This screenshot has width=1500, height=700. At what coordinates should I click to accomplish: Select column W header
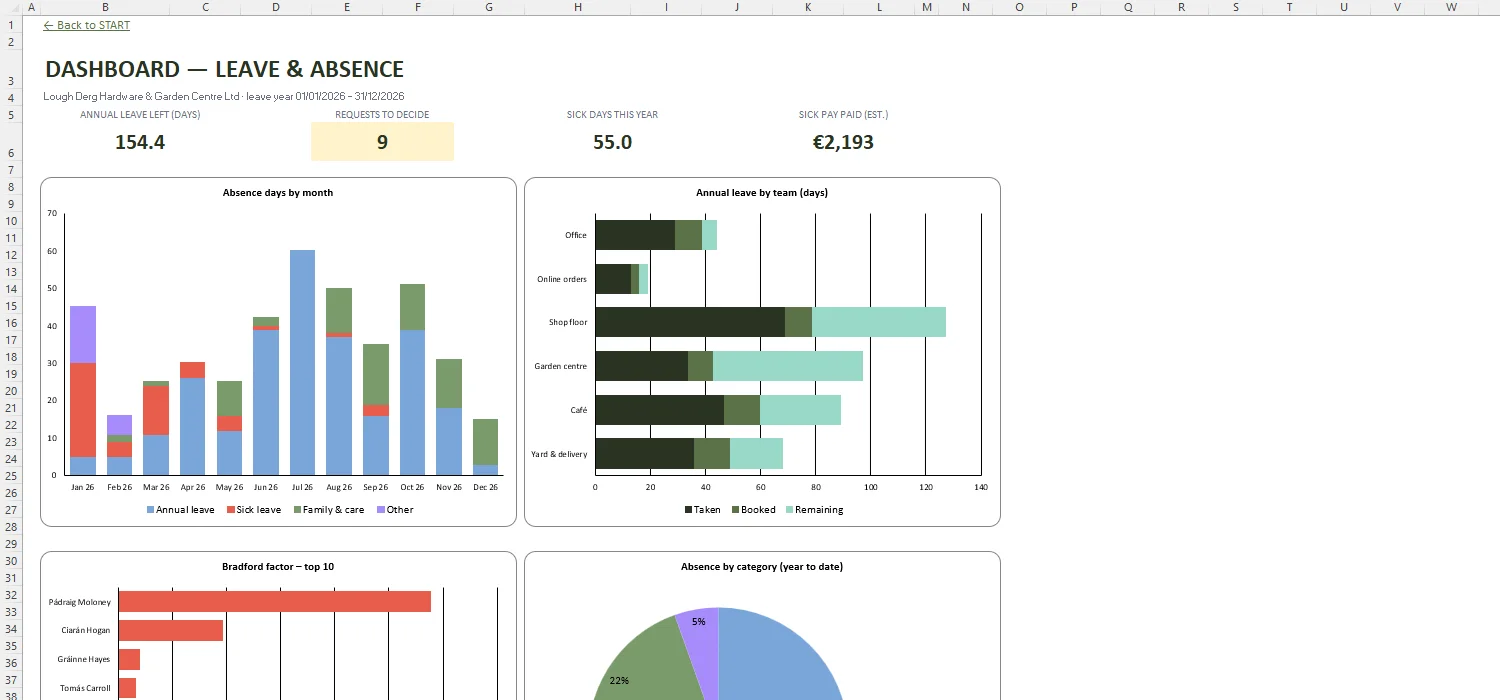click(x=1451, y=7)
